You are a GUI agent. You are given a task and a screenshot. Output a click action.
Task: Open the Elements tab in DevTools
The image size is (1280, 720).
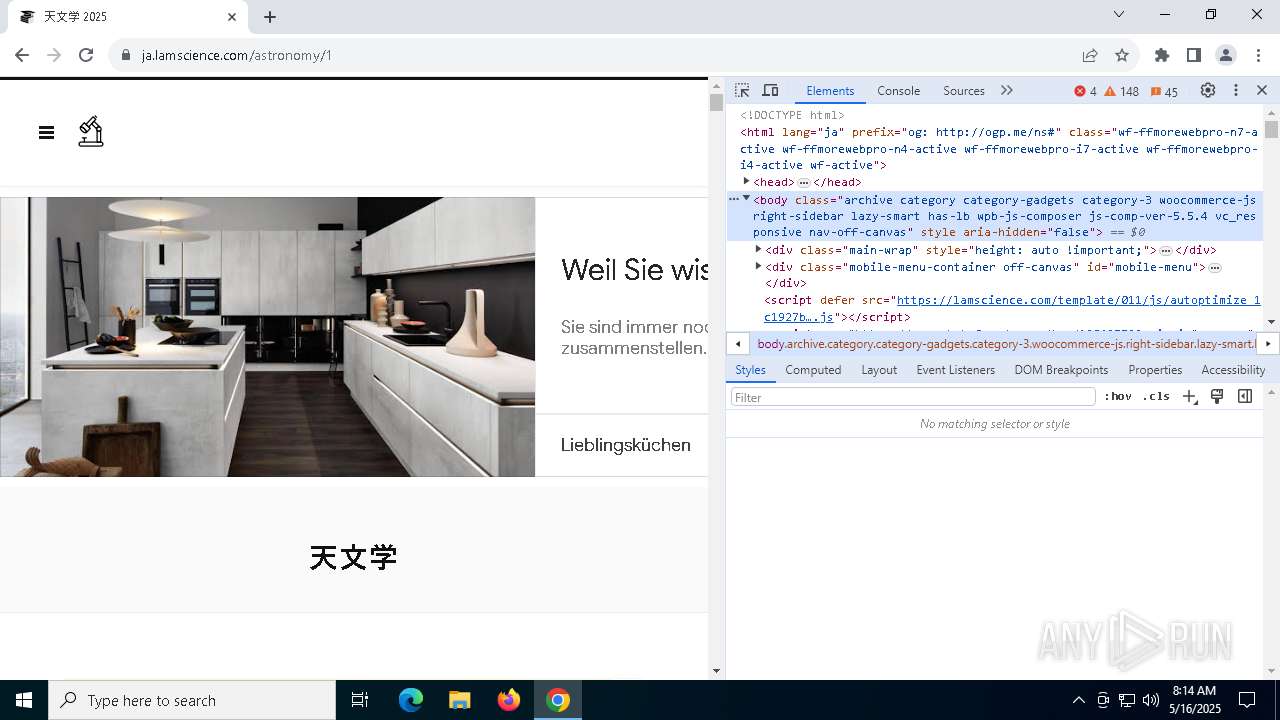pyautogui.click(x=830, y=91)
